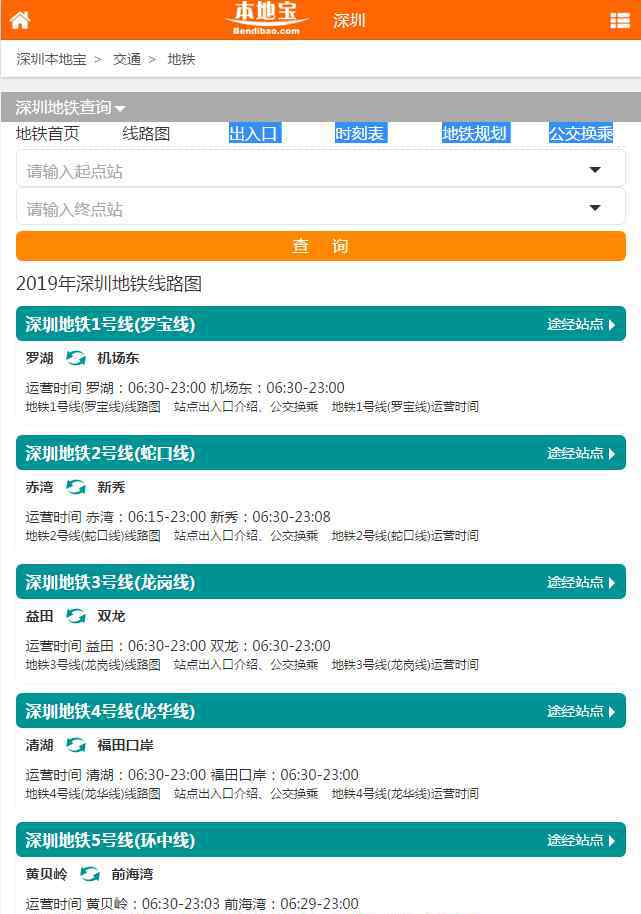This screenshot has width=641, height=914.
Task: Open 地铁规划 tab
Action: 476,133
